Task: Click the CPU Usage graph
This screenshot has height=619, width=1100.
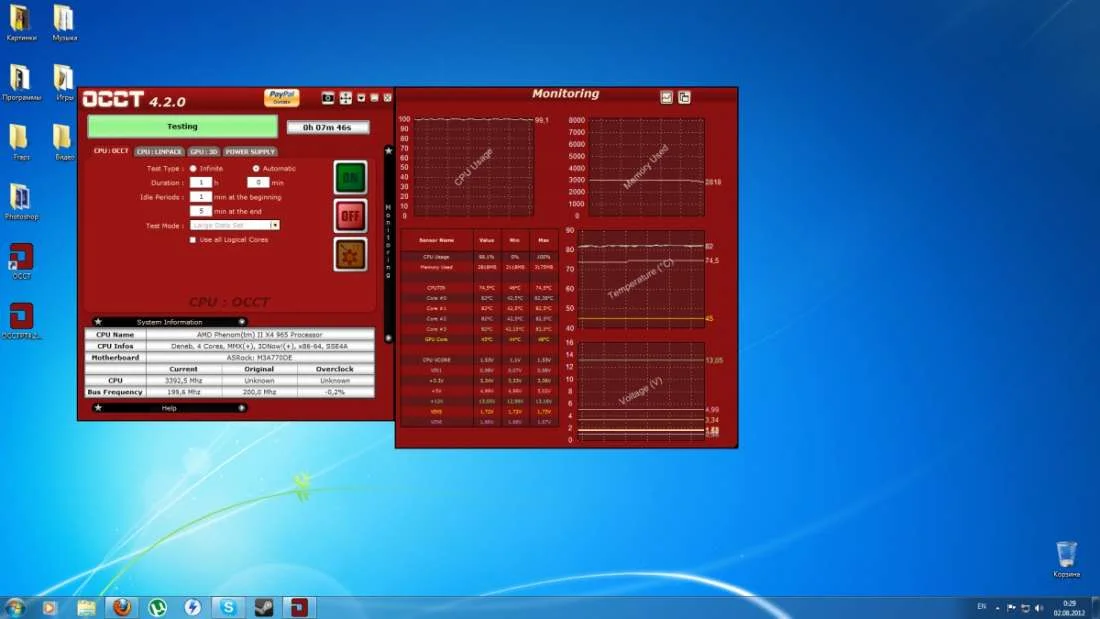Action: tap(474, 167)
